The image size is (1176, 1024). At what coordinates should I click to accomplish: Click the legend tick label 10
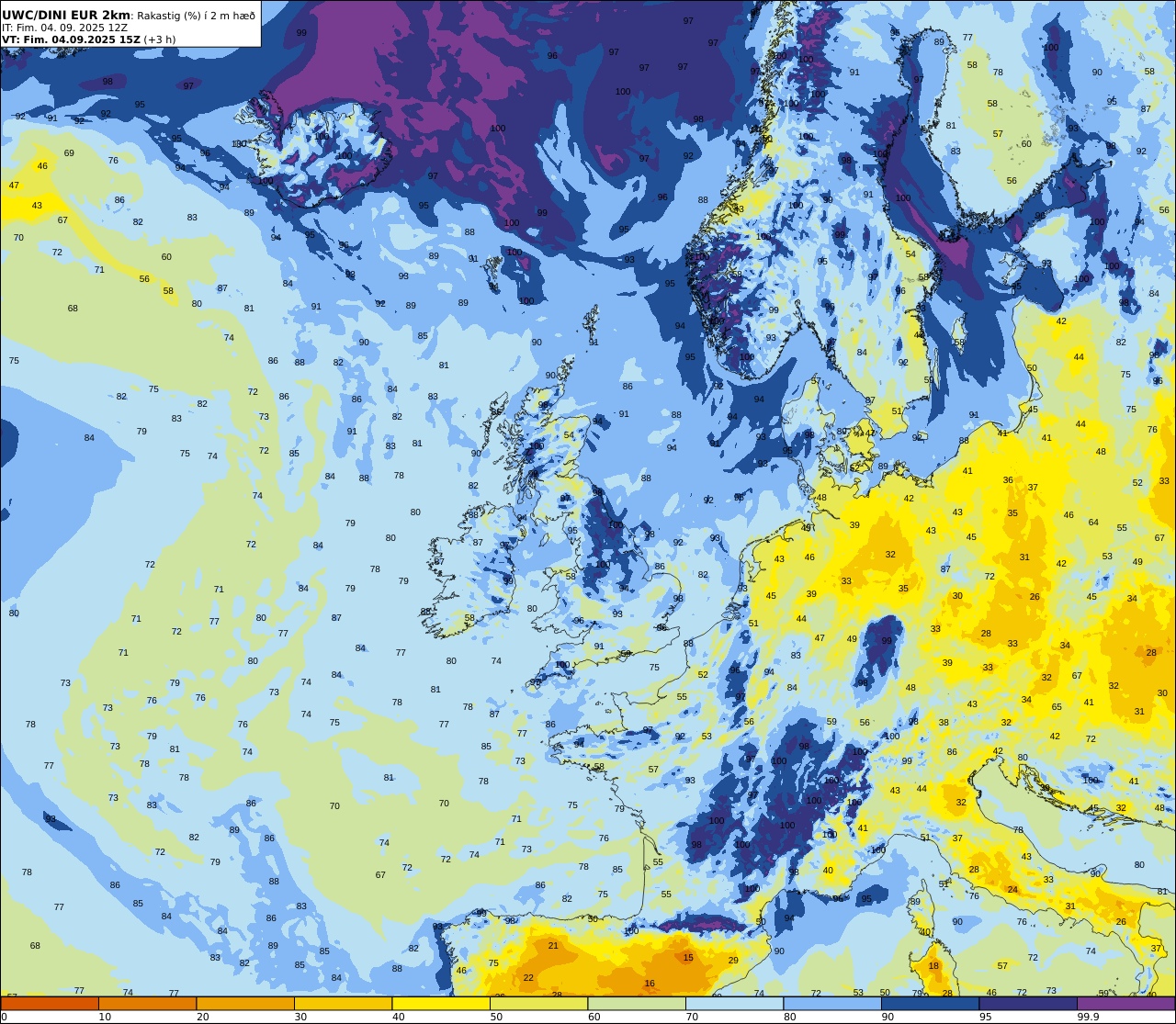point(105,1017)
